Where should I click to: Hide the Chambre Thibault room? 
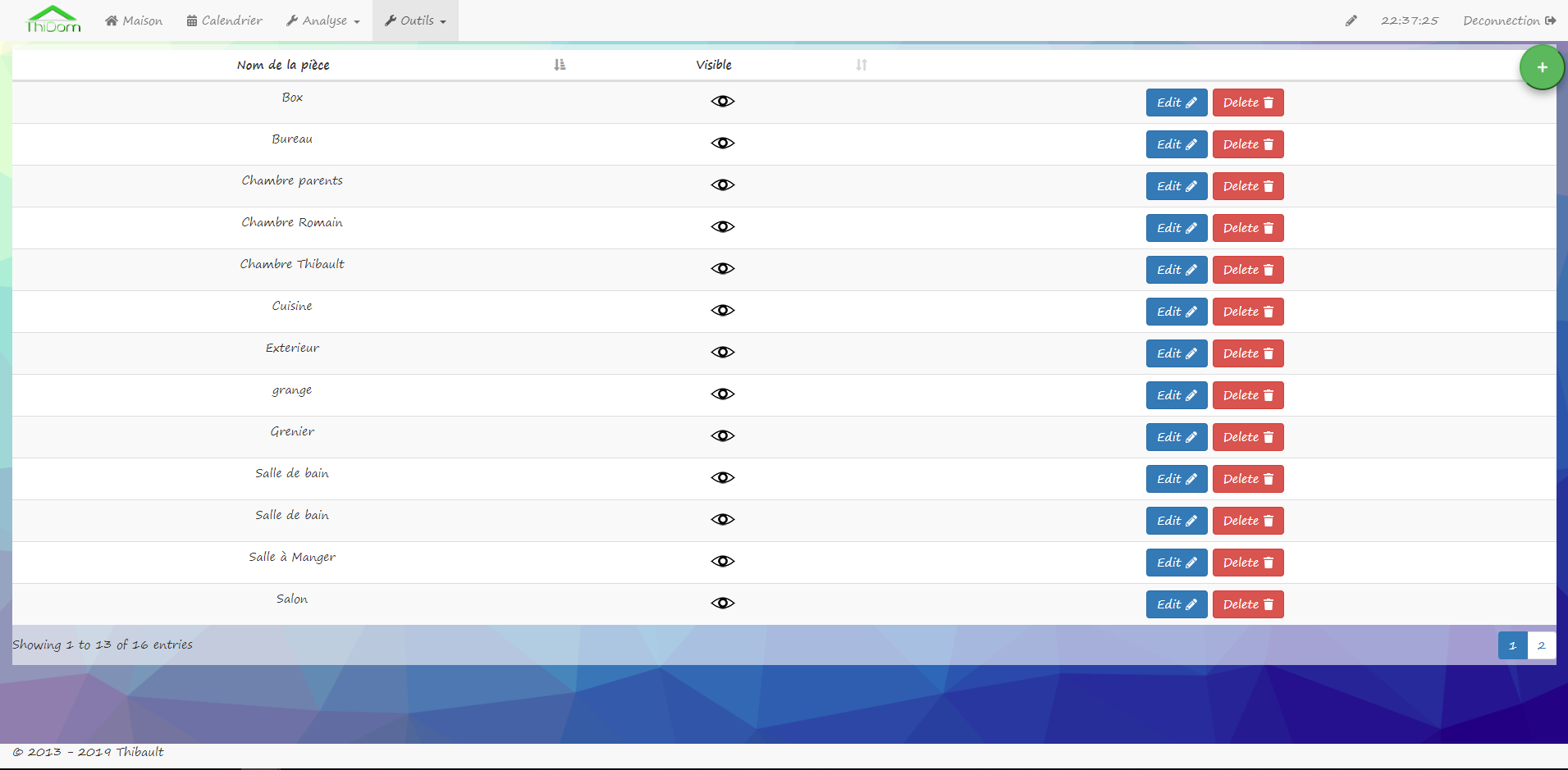[x=723, y=268]
